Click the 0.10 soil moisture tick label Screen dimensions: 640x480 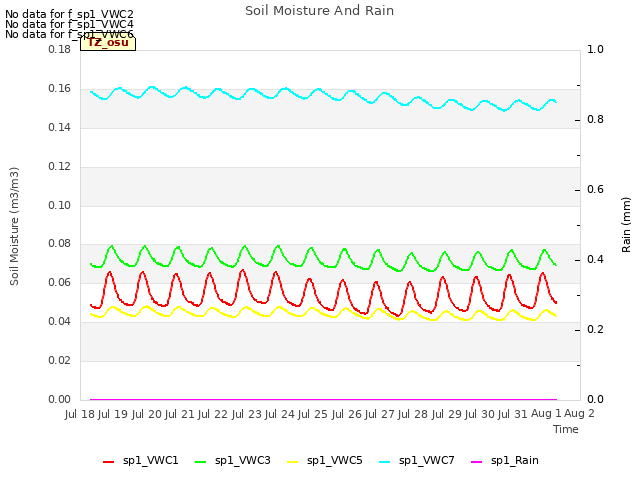[60, 205]
